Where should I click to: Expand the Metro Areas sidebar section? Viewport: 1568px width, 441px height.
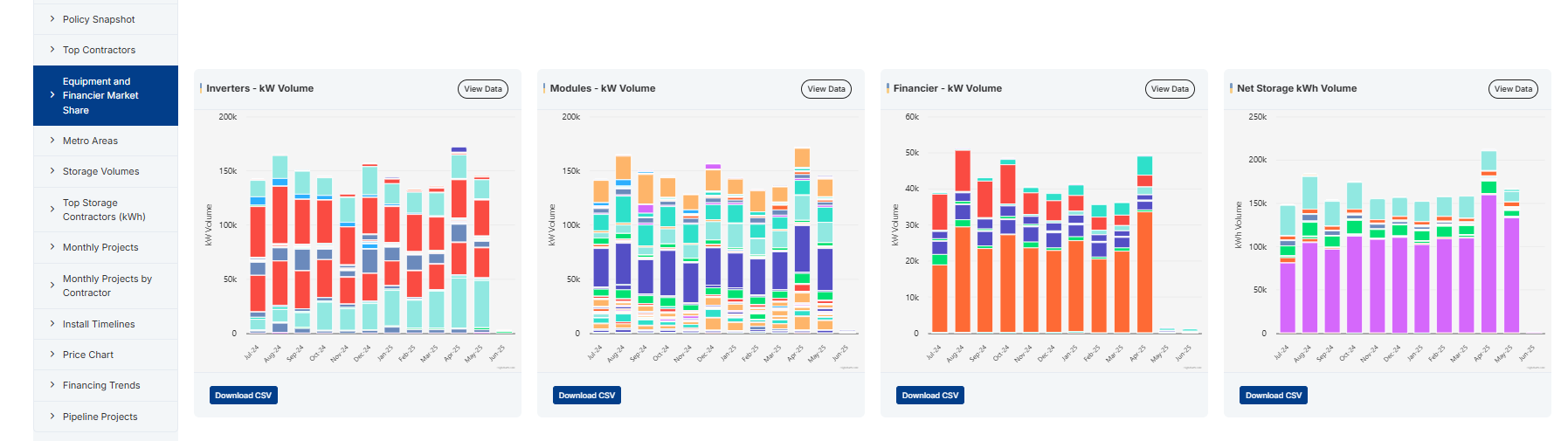[x=90, y=141]
